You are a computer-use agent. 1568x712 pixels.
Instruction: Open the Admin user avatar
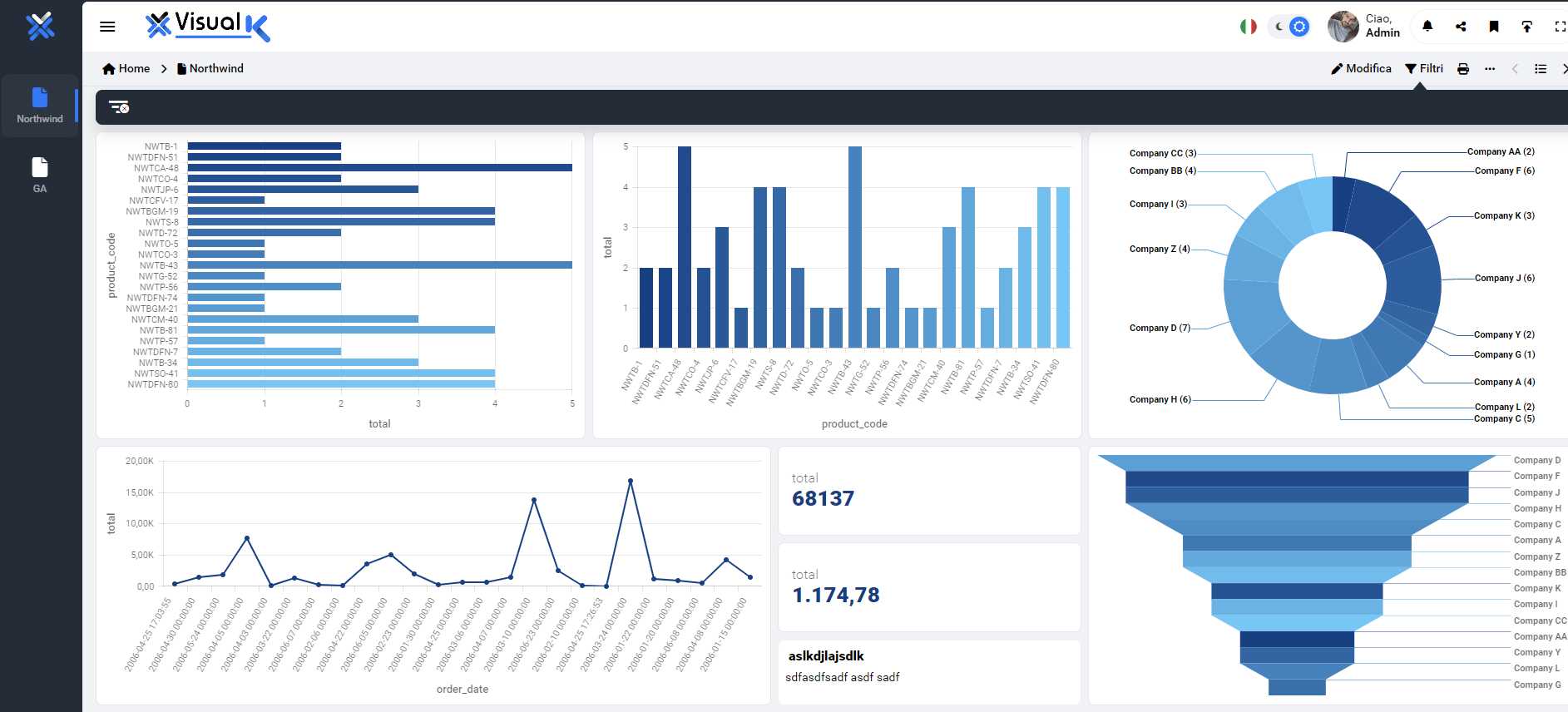[1343, 27]
